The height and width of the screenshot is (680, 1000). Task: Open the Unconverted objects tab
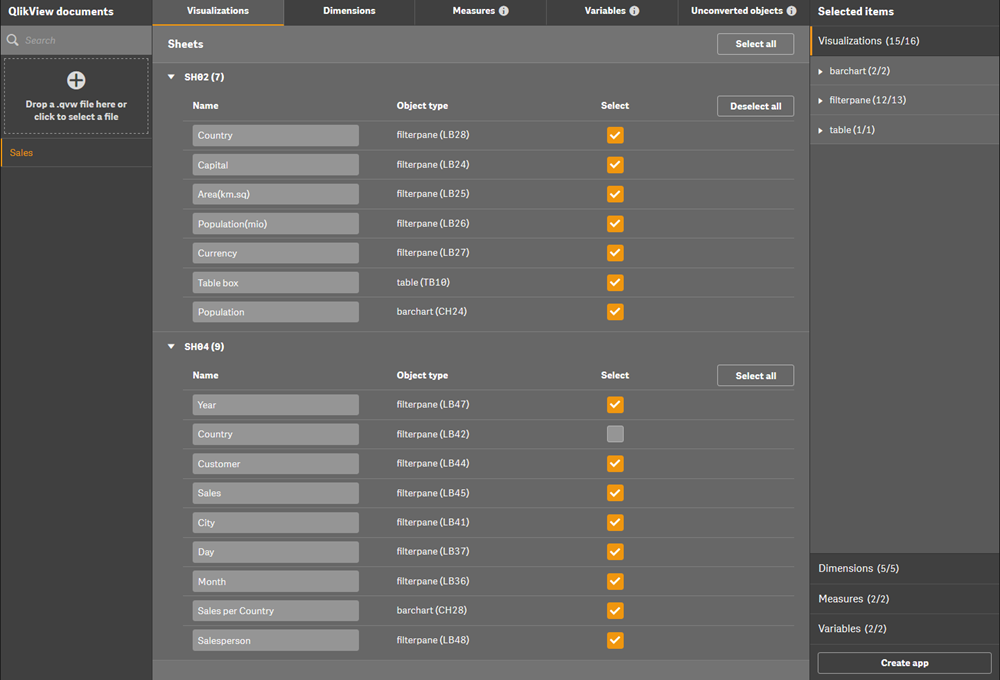point(736,11)
